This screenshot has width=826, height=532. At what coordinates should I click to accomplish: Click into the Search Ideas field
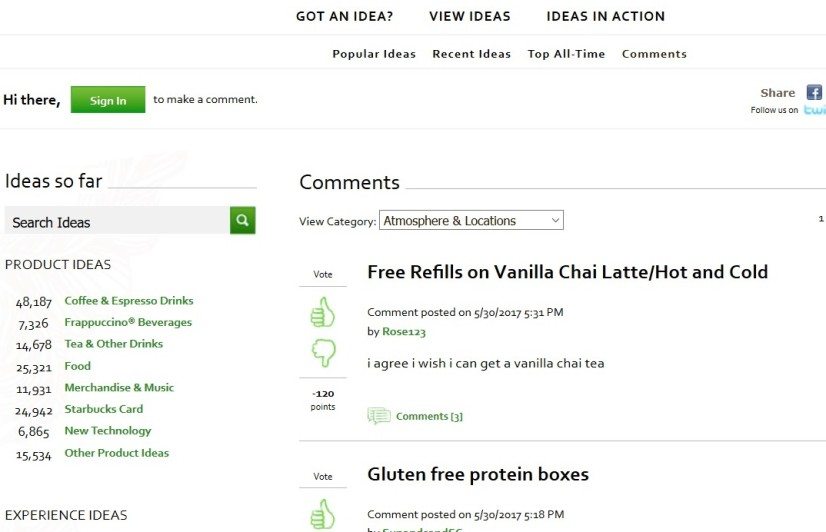(x=117, y=221)
